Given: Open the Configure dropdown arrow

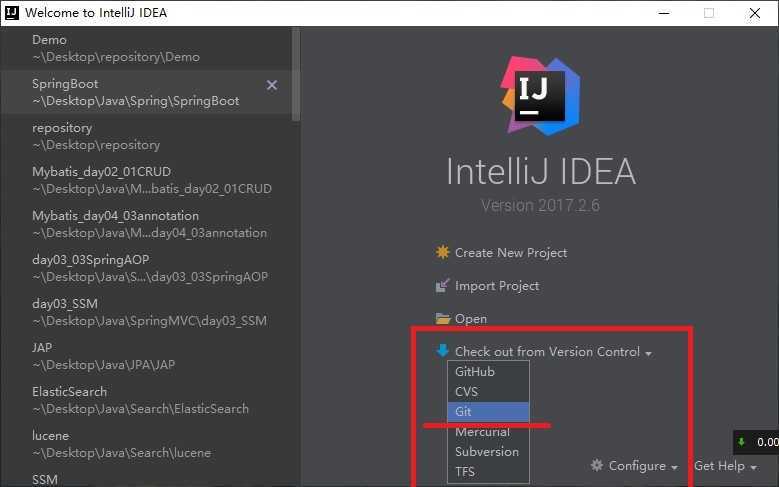Looking at the screenshot, I should pos(674,468).
